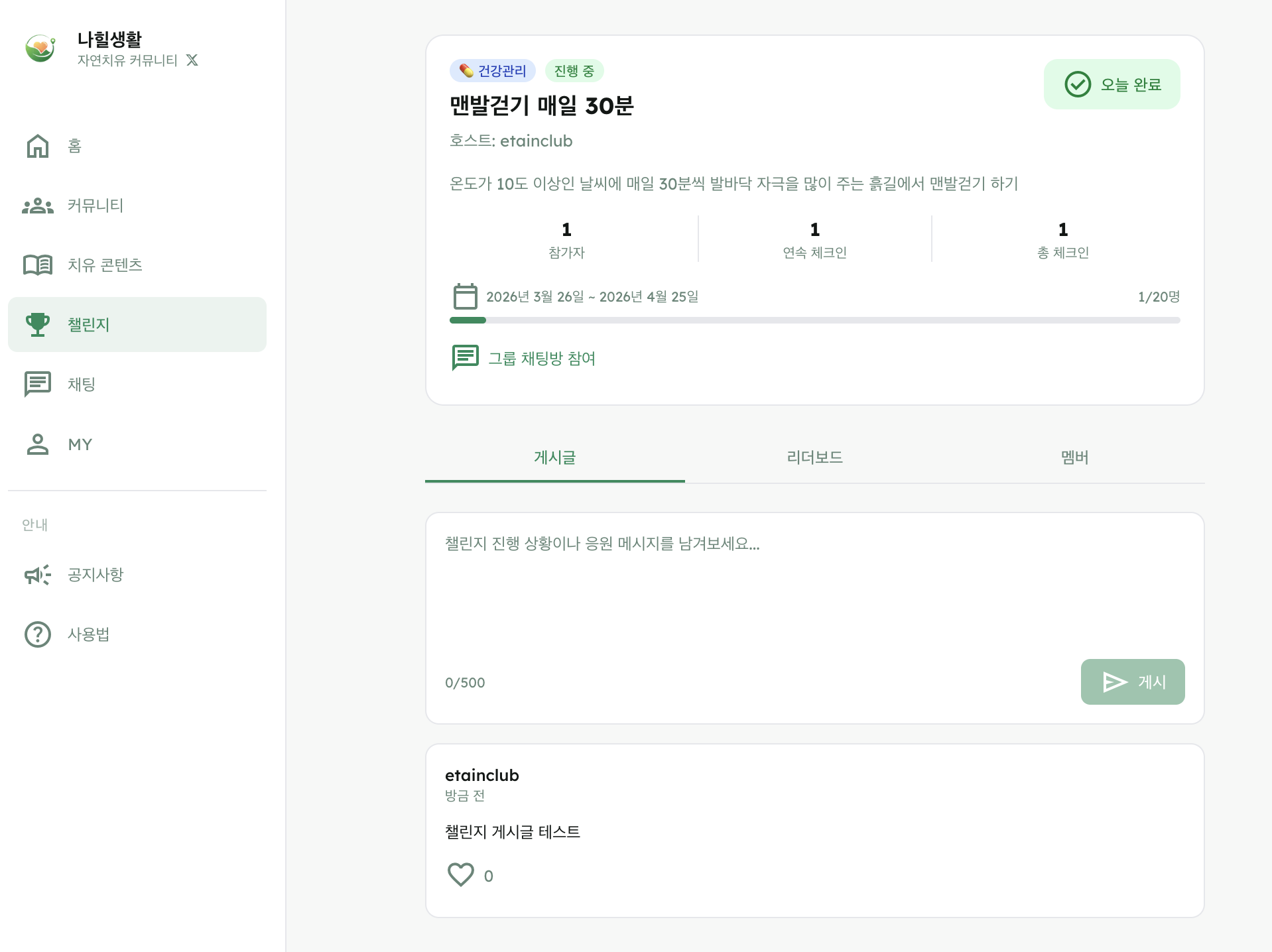Click the 건강관리 category tag
The width and height of the screenshot is (1272, 952).
[493, 71]
